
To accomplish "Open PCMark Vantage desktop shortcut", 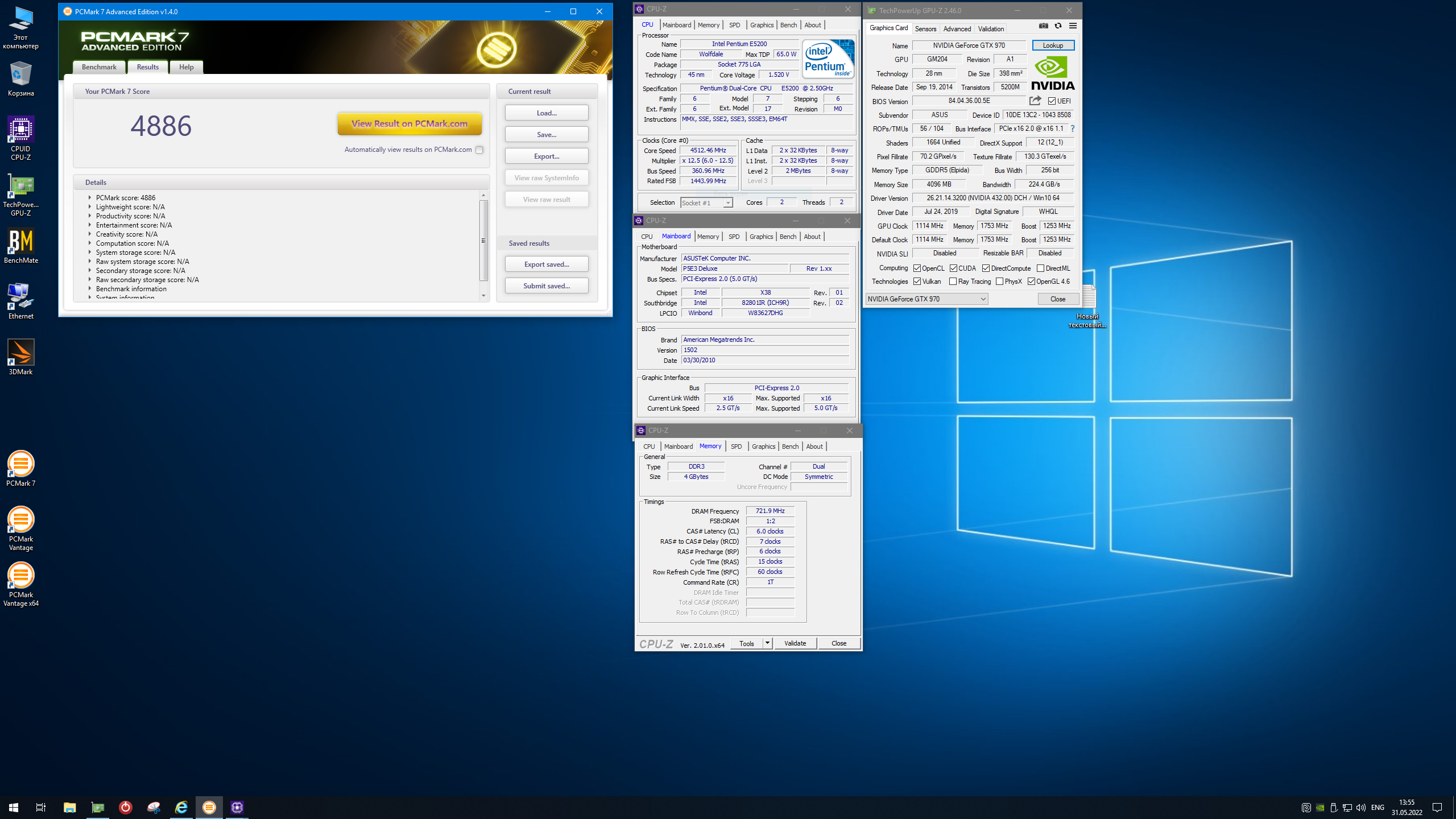I will 20,528.
